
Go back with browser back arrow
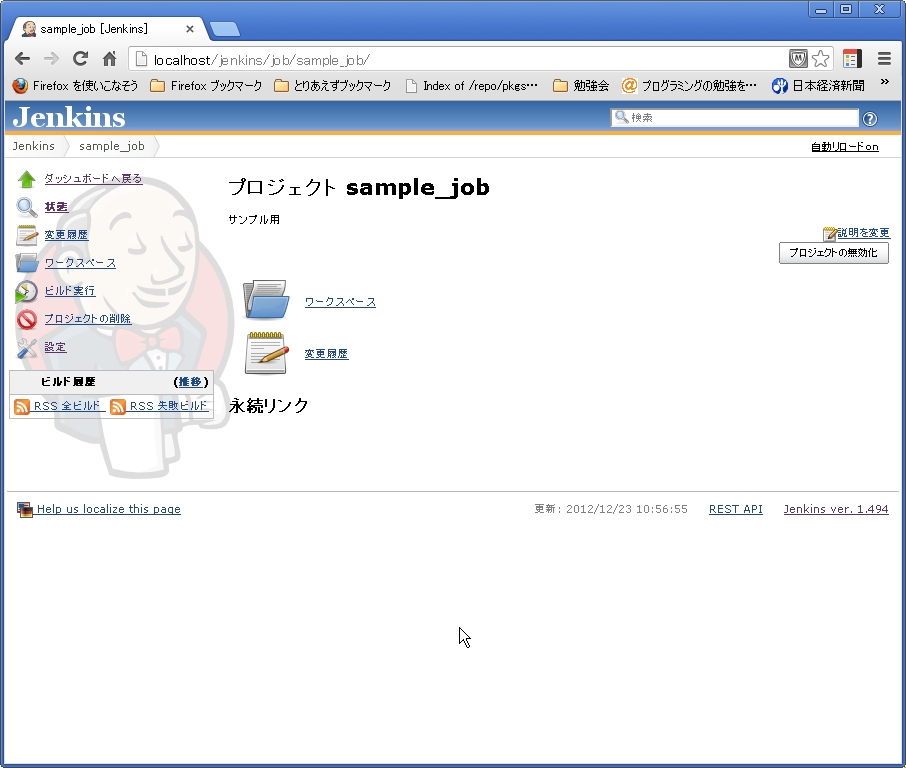(22, 58)
